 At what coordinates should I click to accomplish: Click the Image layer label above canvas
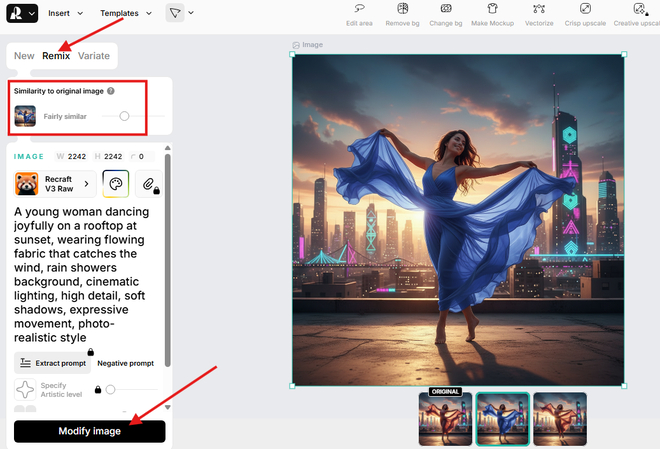tap(308, 45)
